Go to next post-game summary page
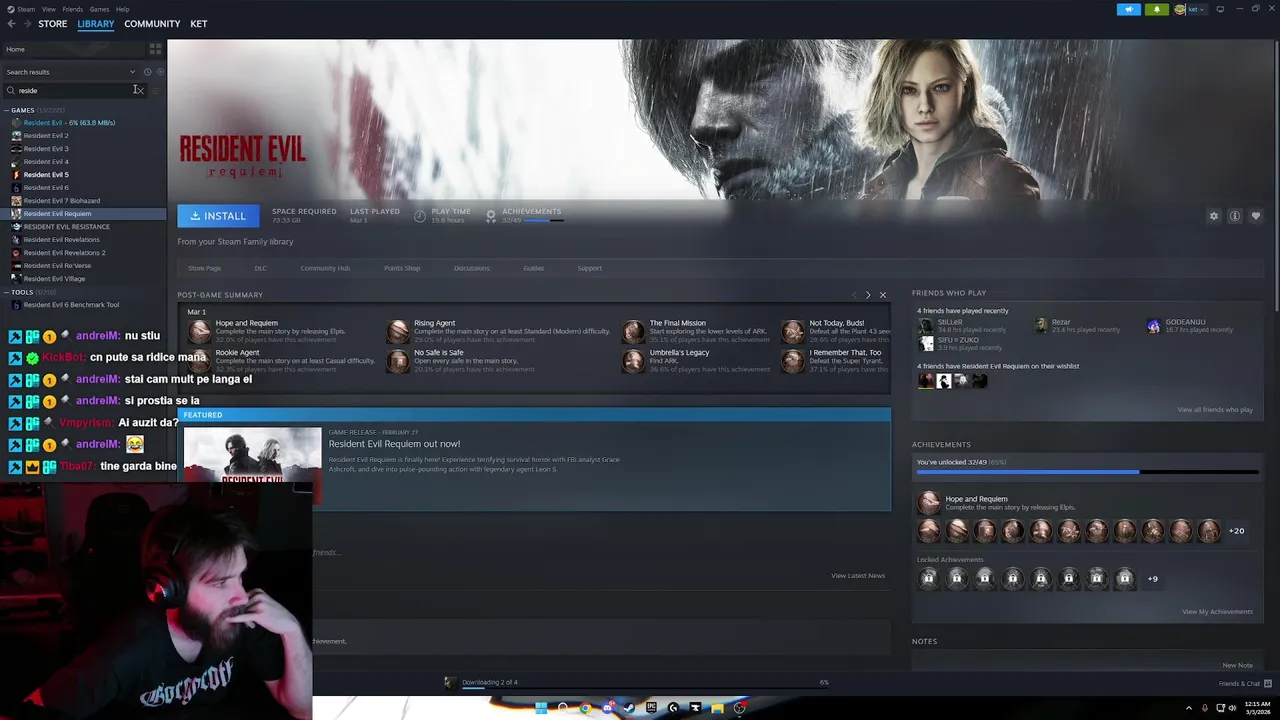 [x=868, y=295]
